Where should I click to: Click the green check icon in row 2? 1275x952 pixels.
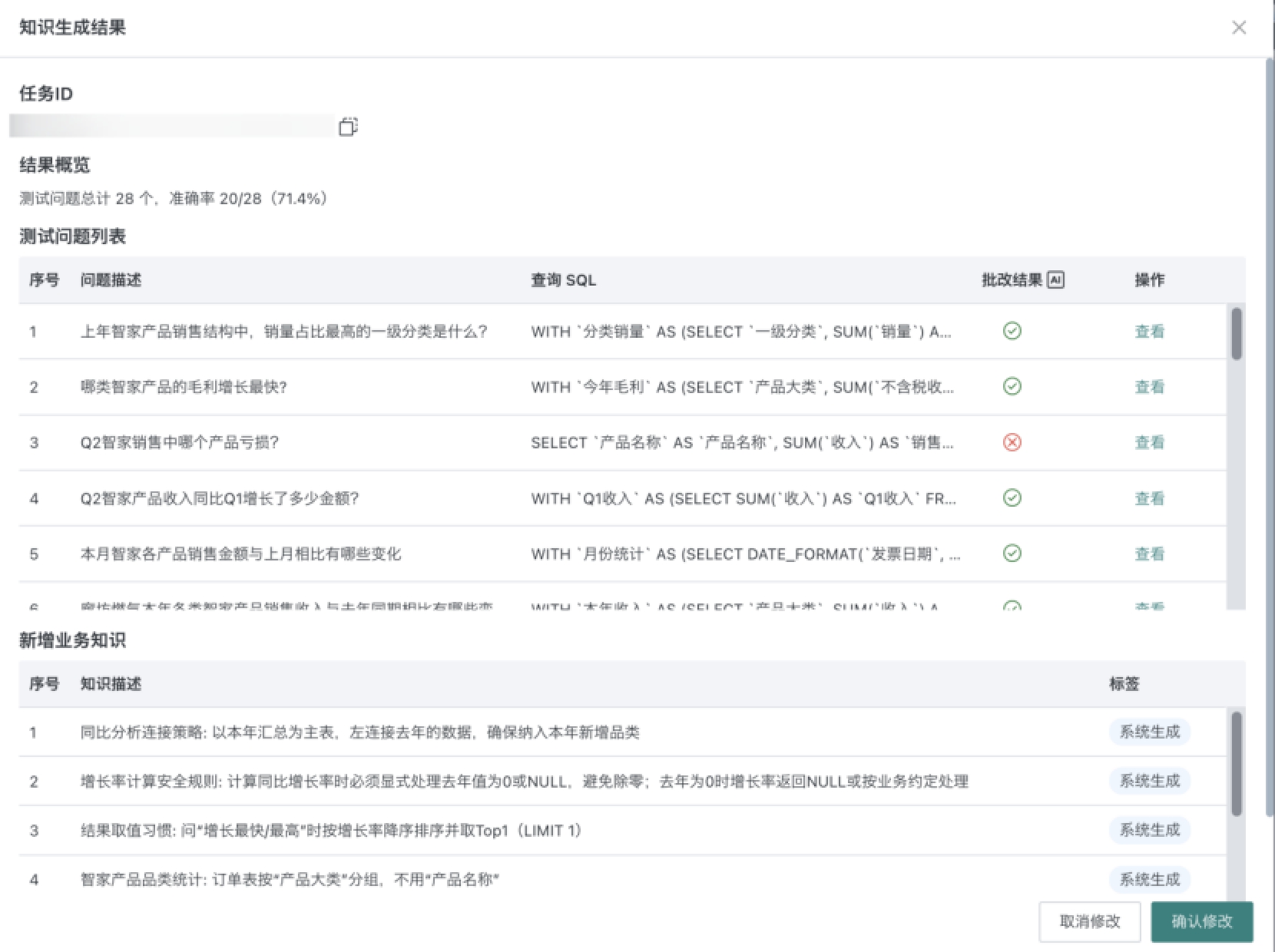click(1012, 386)
